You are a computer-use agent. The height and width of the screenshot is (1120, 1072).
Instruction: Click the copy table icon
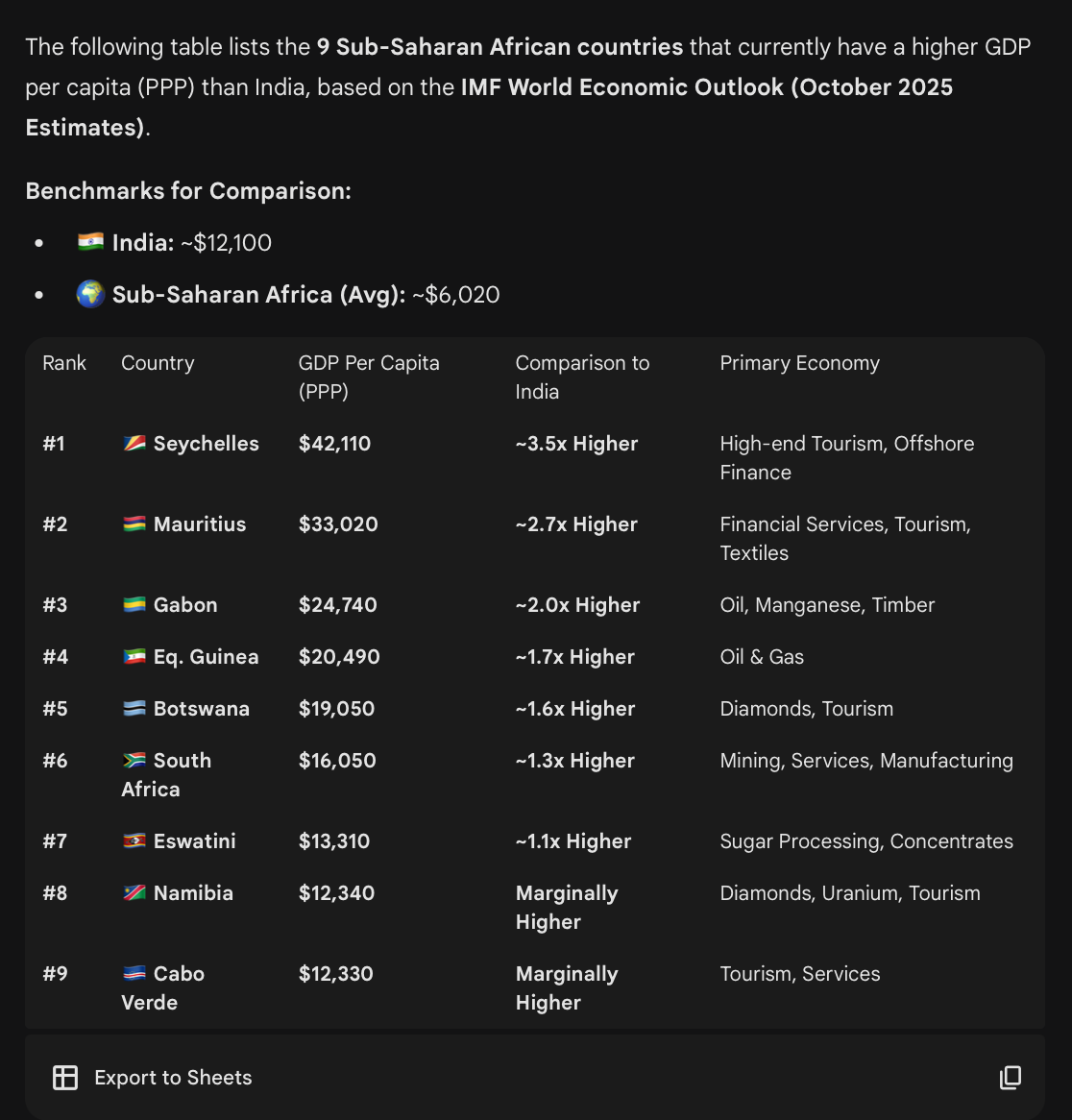tap(1010, 1078)
